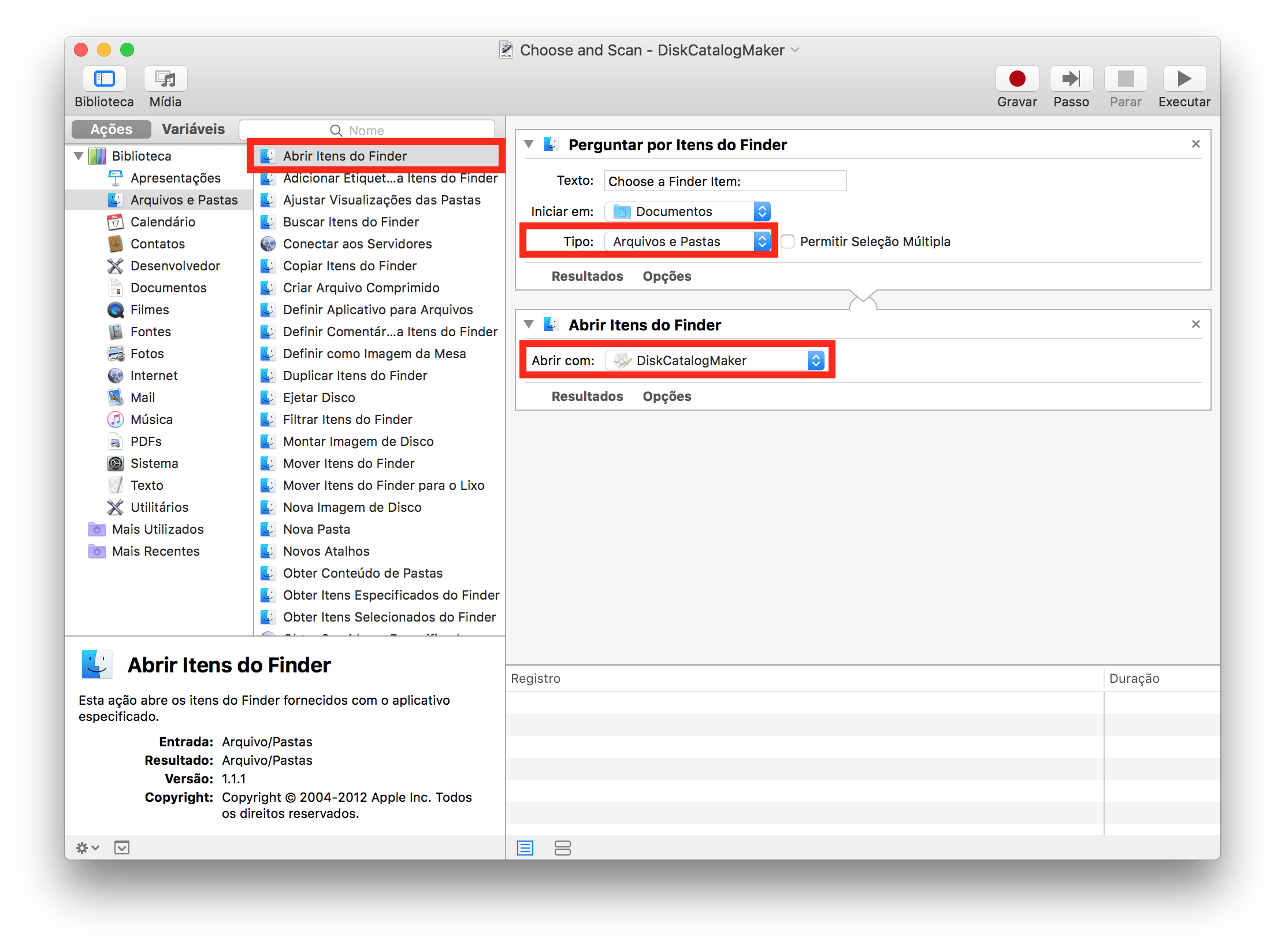
Task: Switch to the Variáveis tab
Action: [x=193, y=129]
